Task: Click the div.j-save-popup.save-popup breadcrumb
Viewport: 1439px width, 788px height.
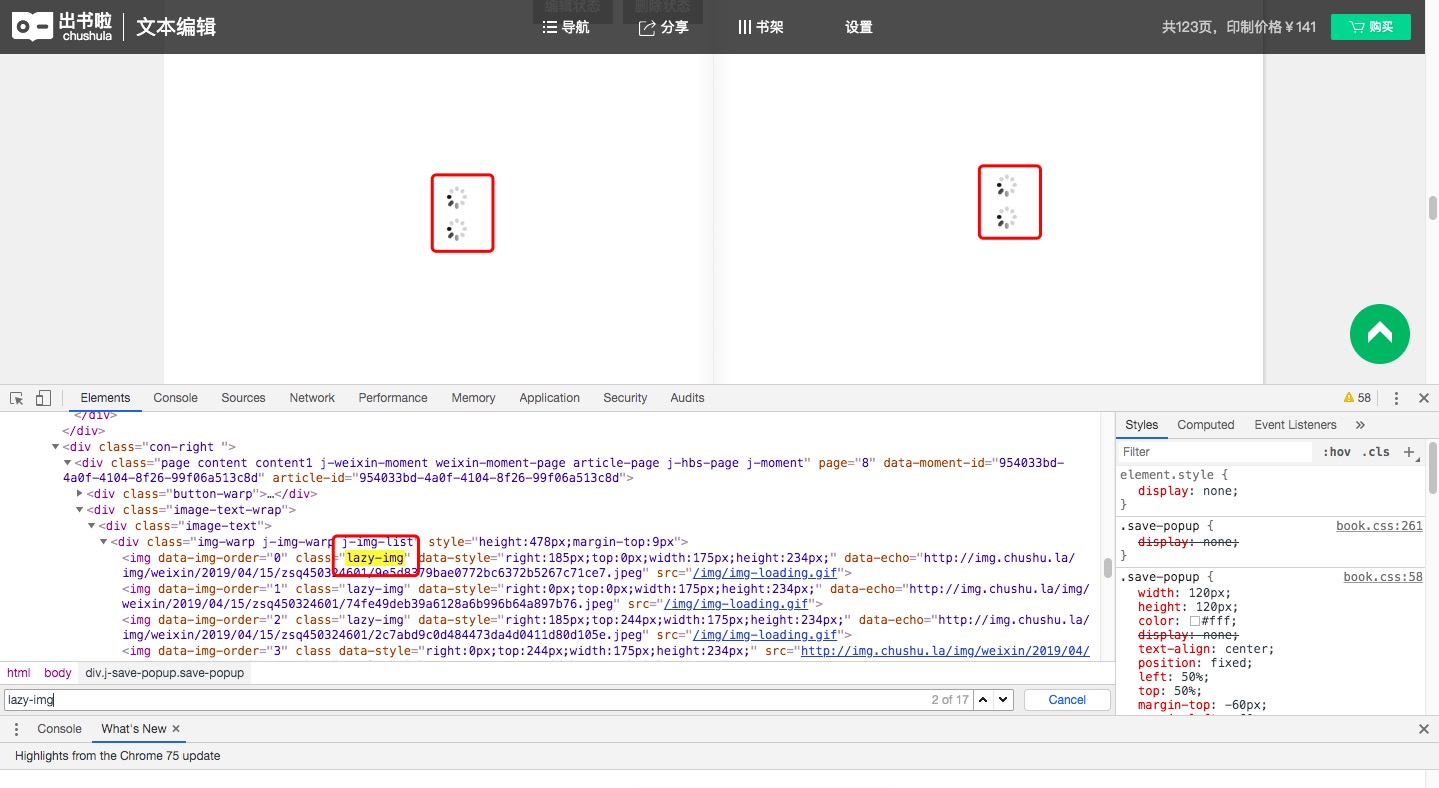Action: tap(165, 673)
